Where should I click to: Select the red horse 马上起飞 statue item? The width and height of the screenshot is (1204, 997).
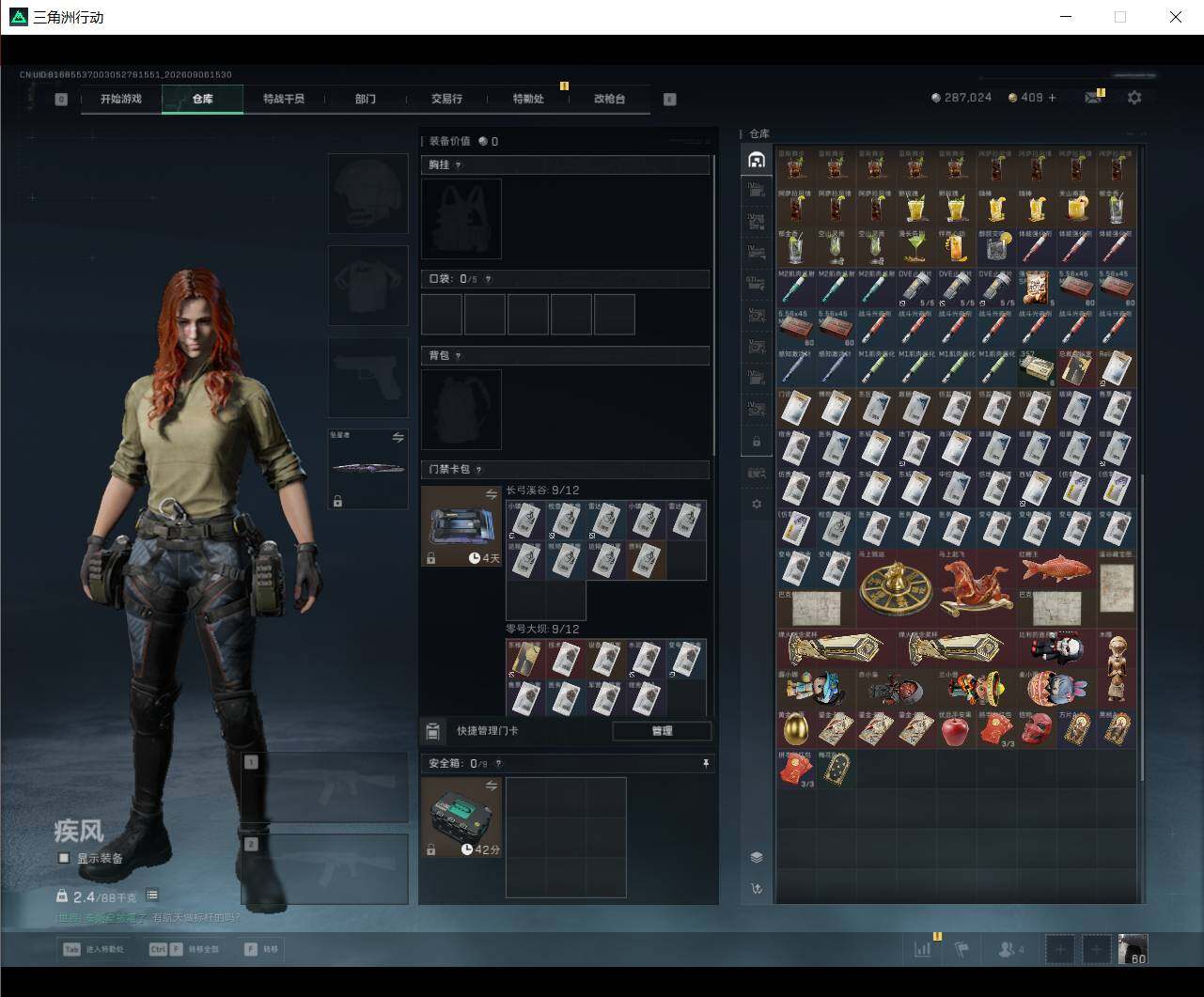click(x=976, y=589)
